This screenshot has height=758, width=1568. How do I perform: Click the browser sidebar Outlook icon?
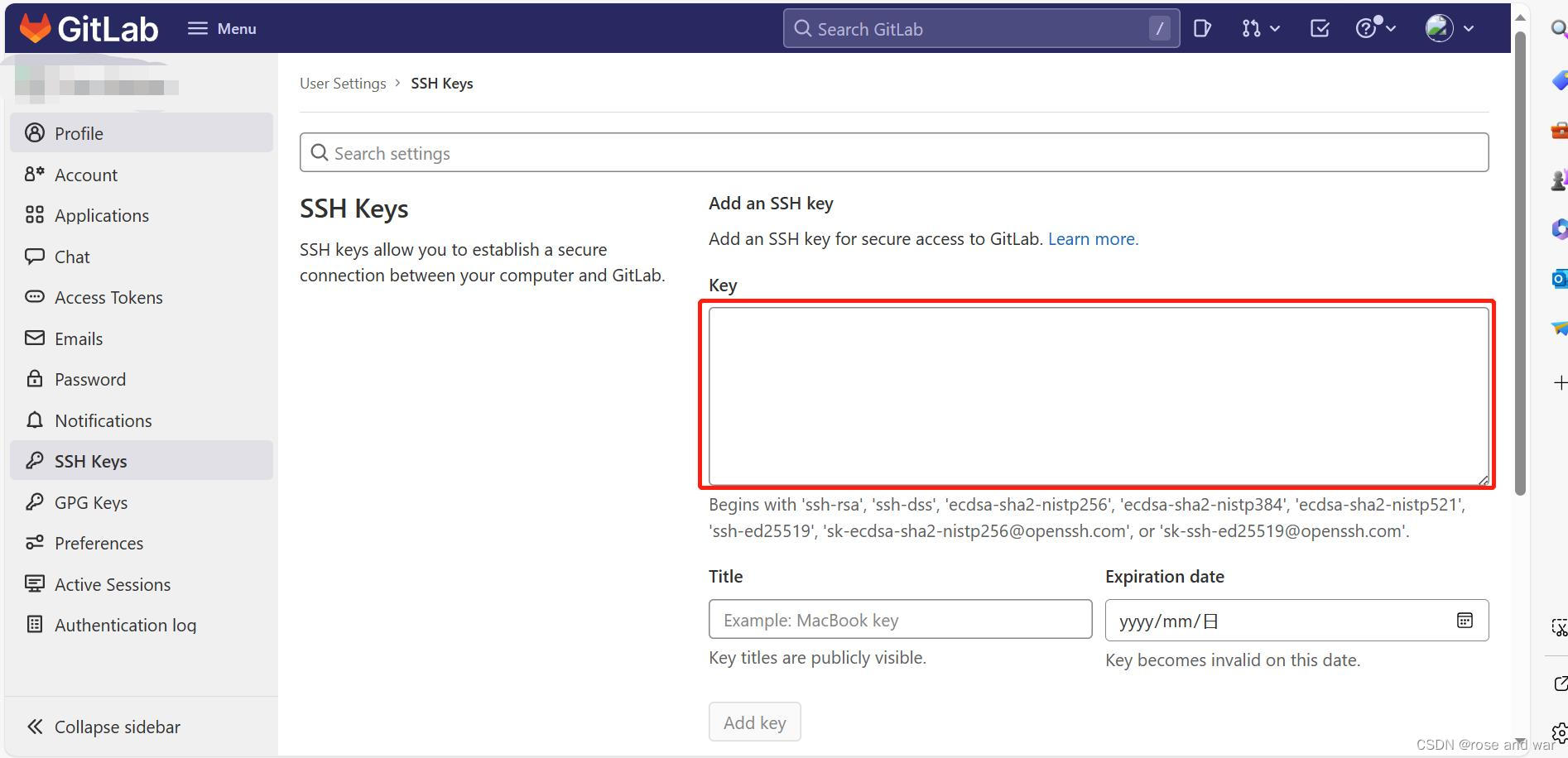coord(1559,279)
